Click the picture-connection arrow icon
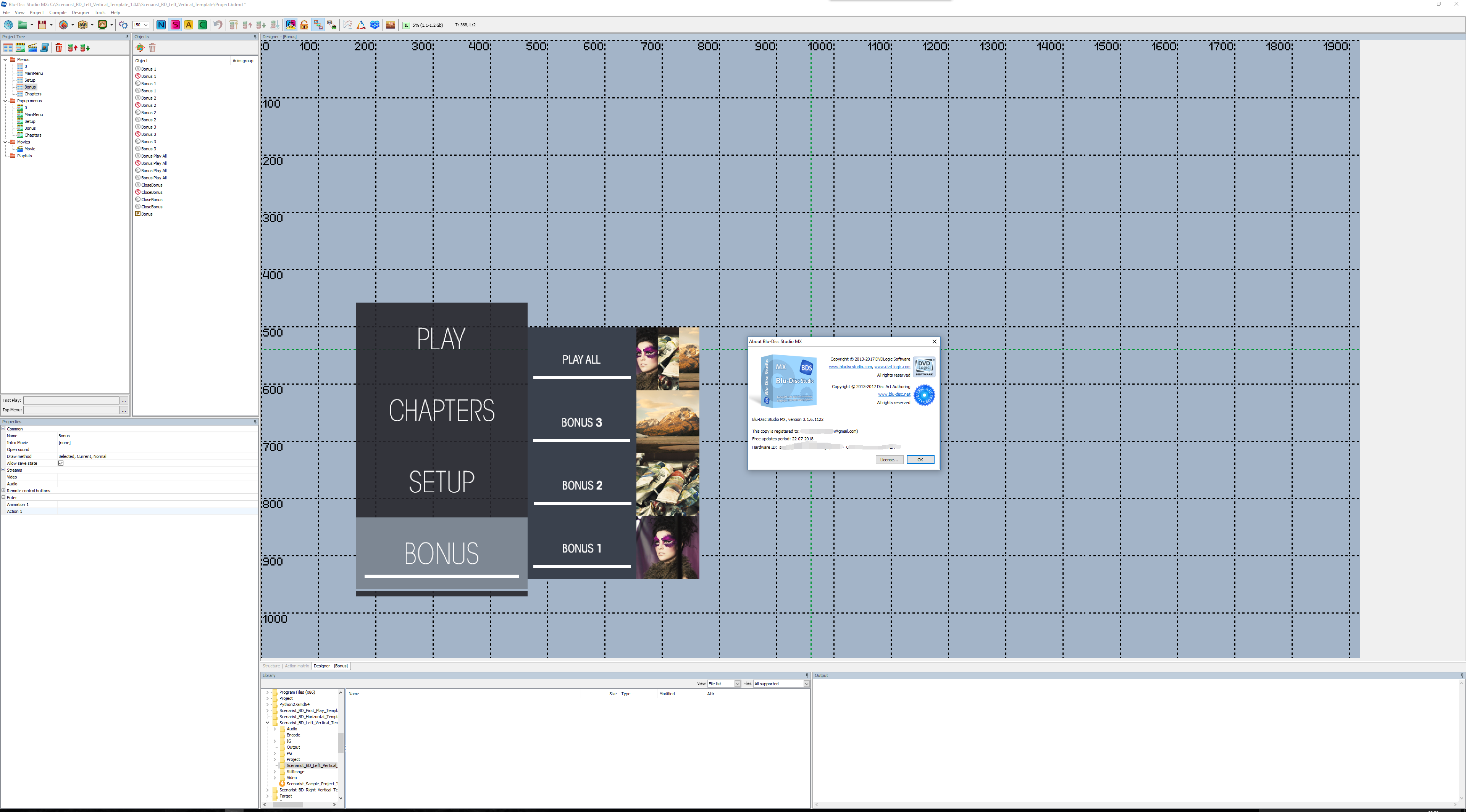Viewport: 1466px width, 812px height. pos(332,25)
